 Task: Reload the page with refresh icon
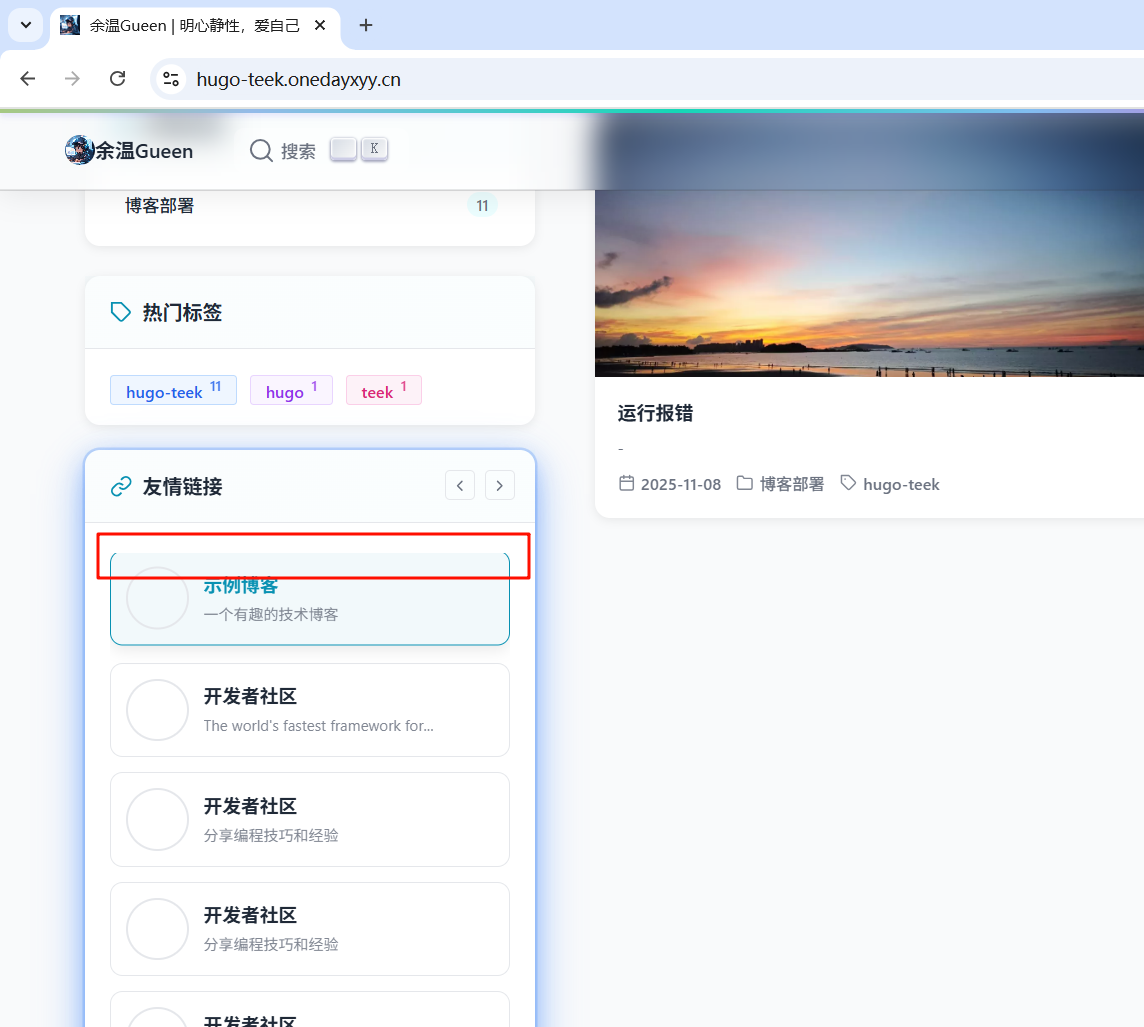(117, 79)
